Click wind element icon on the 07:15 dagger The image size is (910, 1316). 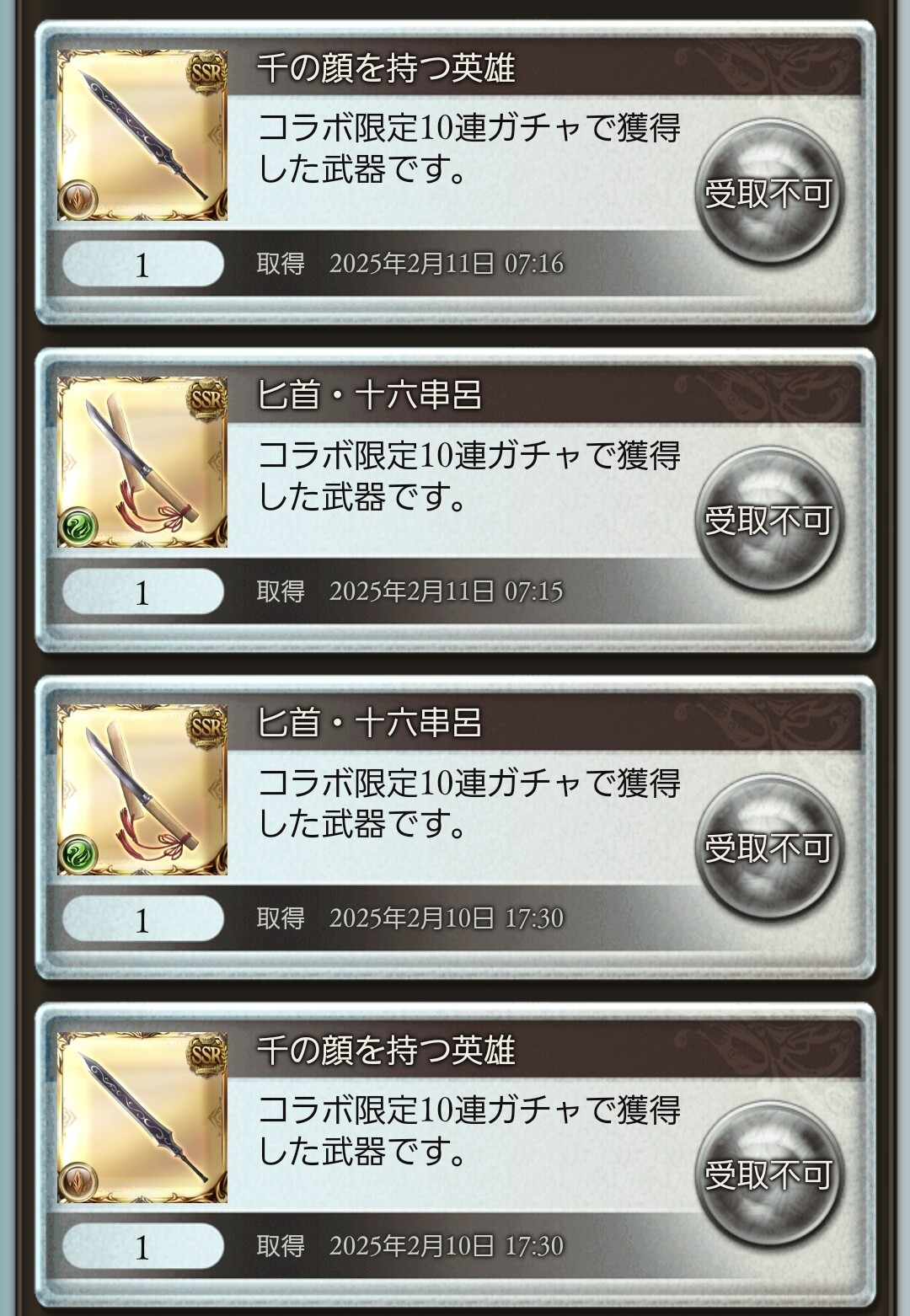(x=78, y=528)
